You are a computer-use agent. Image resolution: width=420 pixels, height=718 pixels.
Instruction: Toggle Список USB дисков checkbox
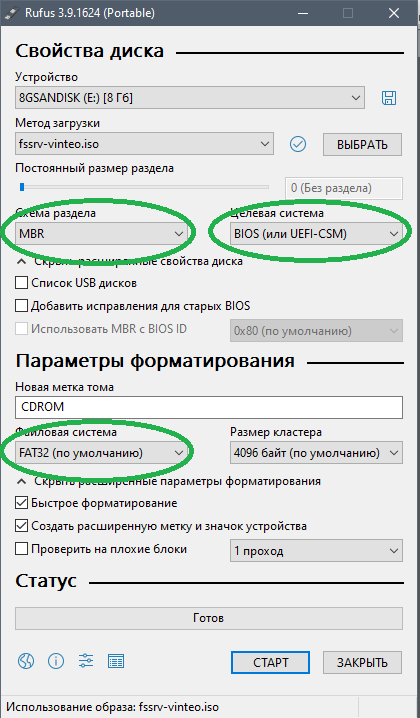(x=22, y=283)
